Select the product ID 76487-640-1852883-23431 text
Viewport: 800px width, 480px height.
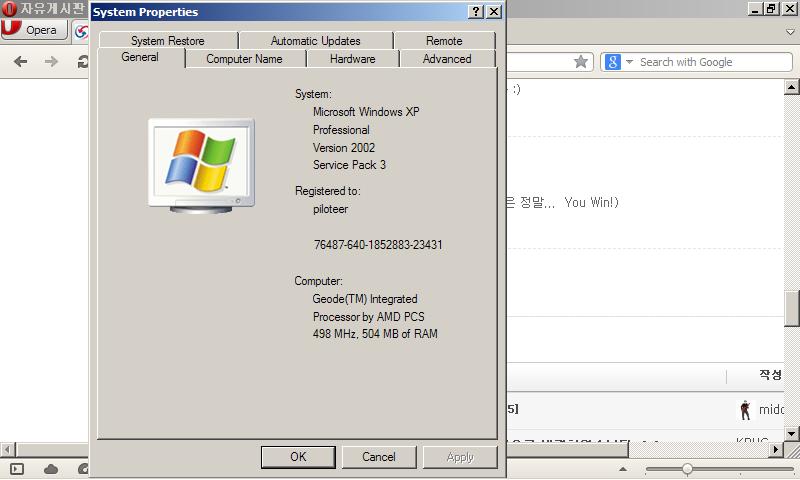tap(378, 245)
